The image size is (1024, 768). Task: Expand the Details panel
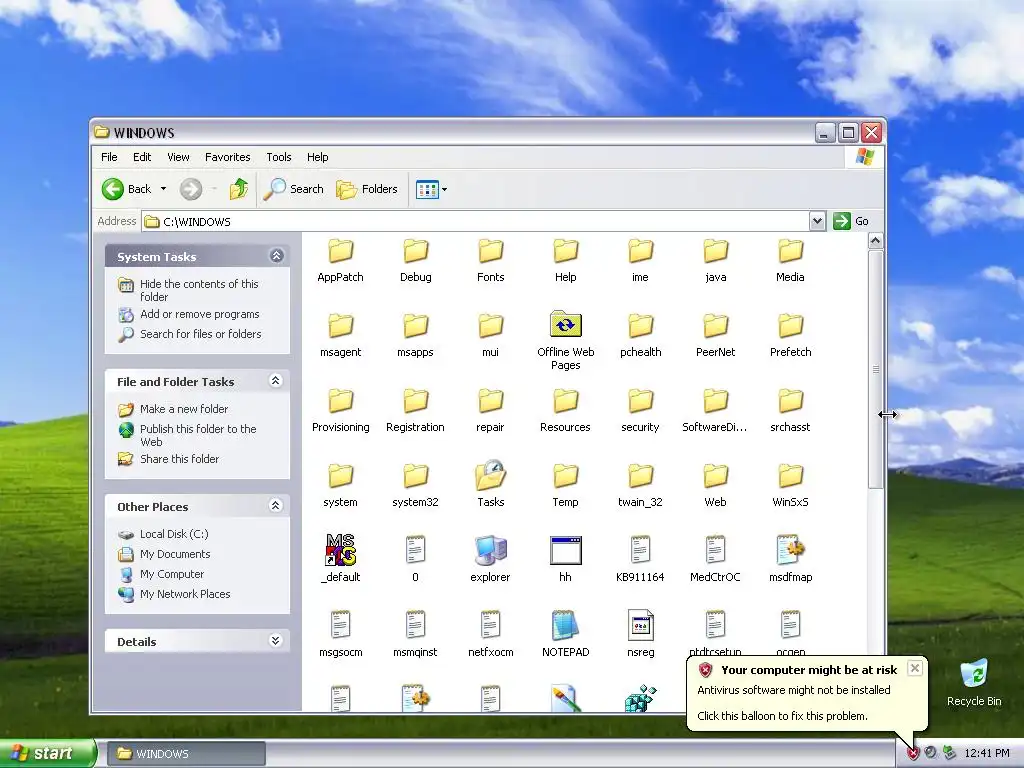point(276,641)
